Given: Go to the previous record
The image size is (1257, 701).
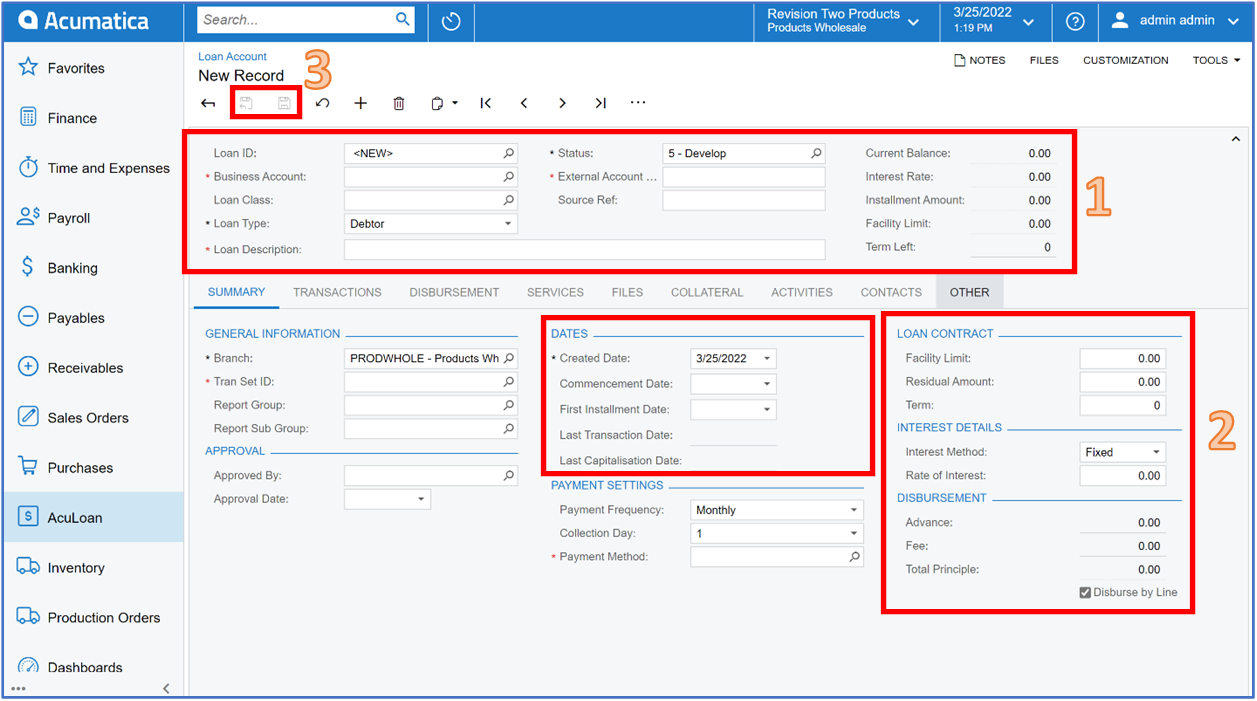Looking at the screenshot, I should point(524,103).
